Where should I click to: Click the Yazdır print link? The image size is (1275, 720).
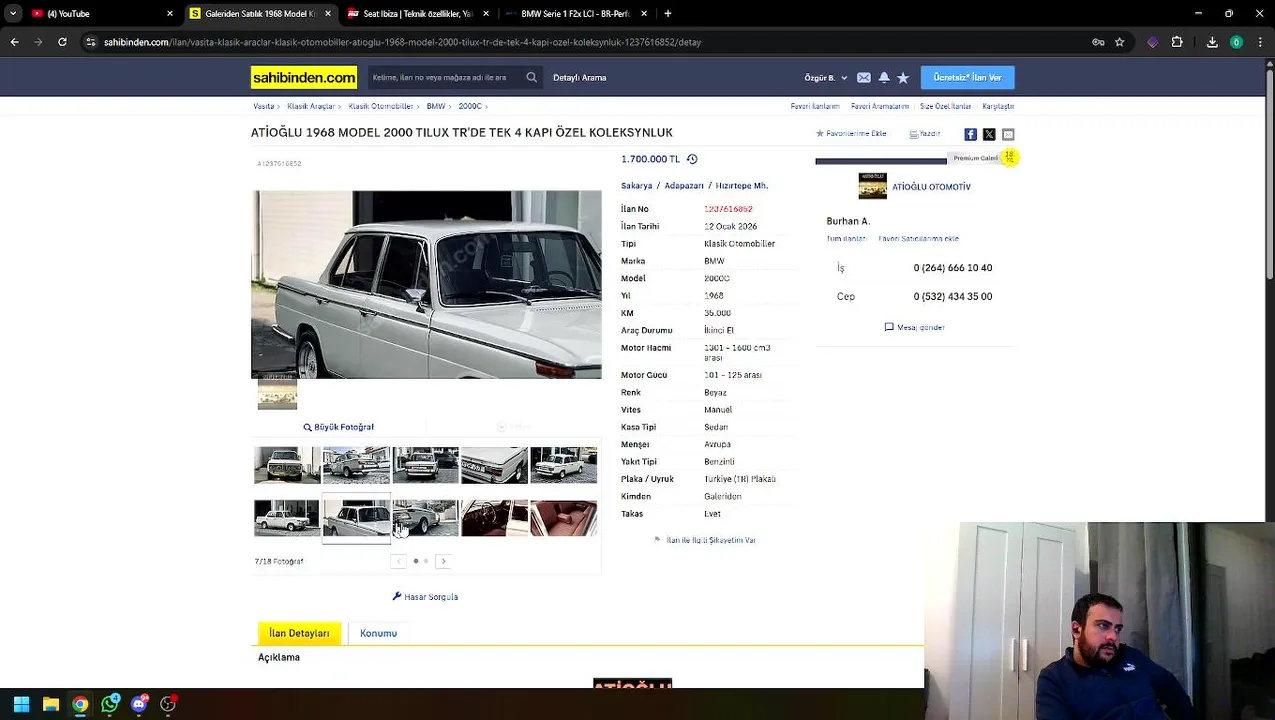(x=925, y=133)
